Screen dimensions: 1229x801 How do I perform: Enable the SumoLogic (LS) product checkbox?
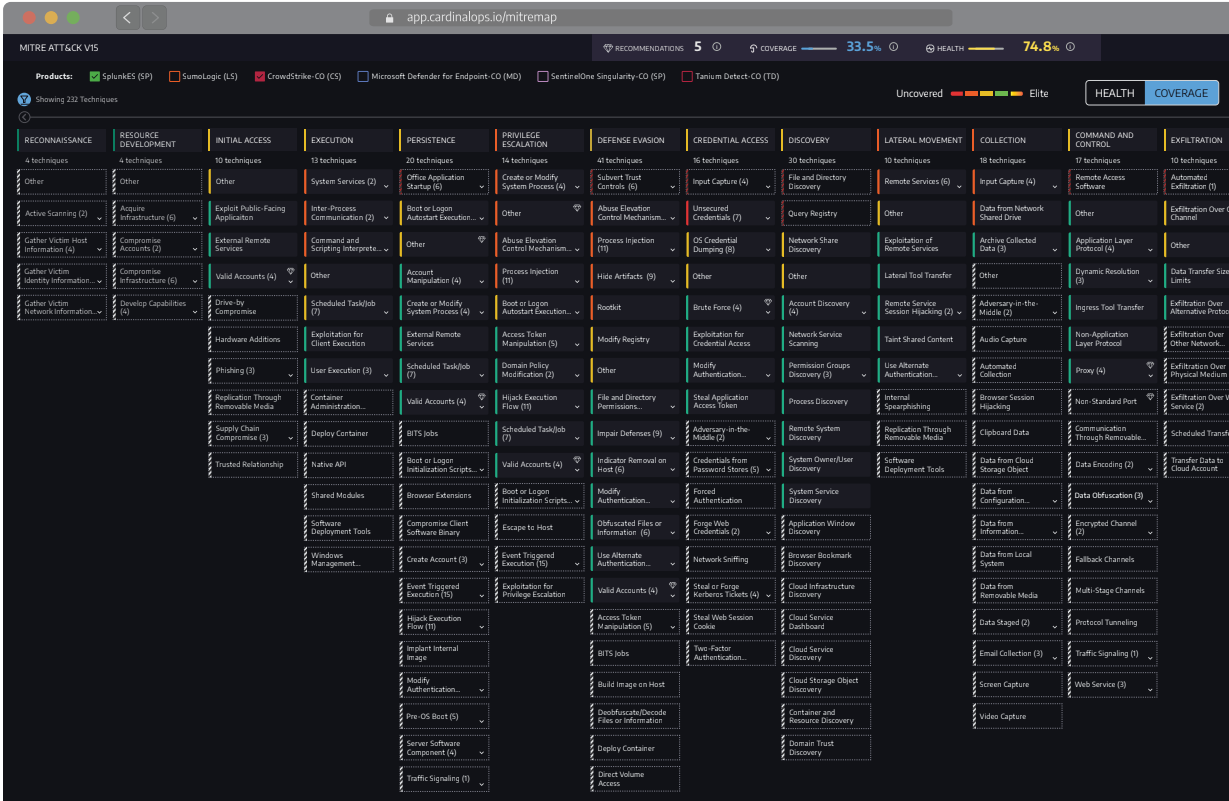click(175, 76)
